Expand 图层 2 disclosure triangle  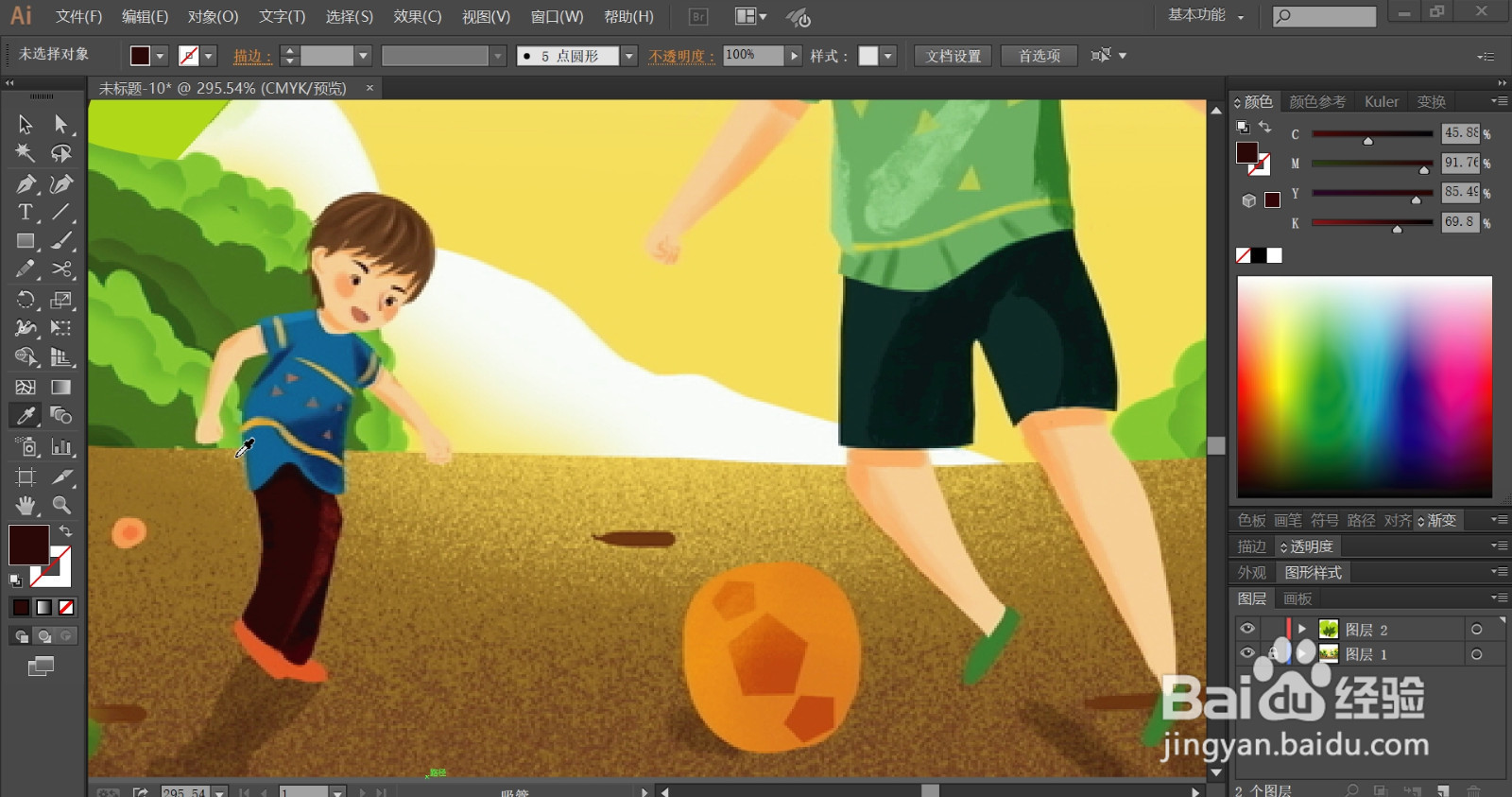click(x=1302, y=629)
